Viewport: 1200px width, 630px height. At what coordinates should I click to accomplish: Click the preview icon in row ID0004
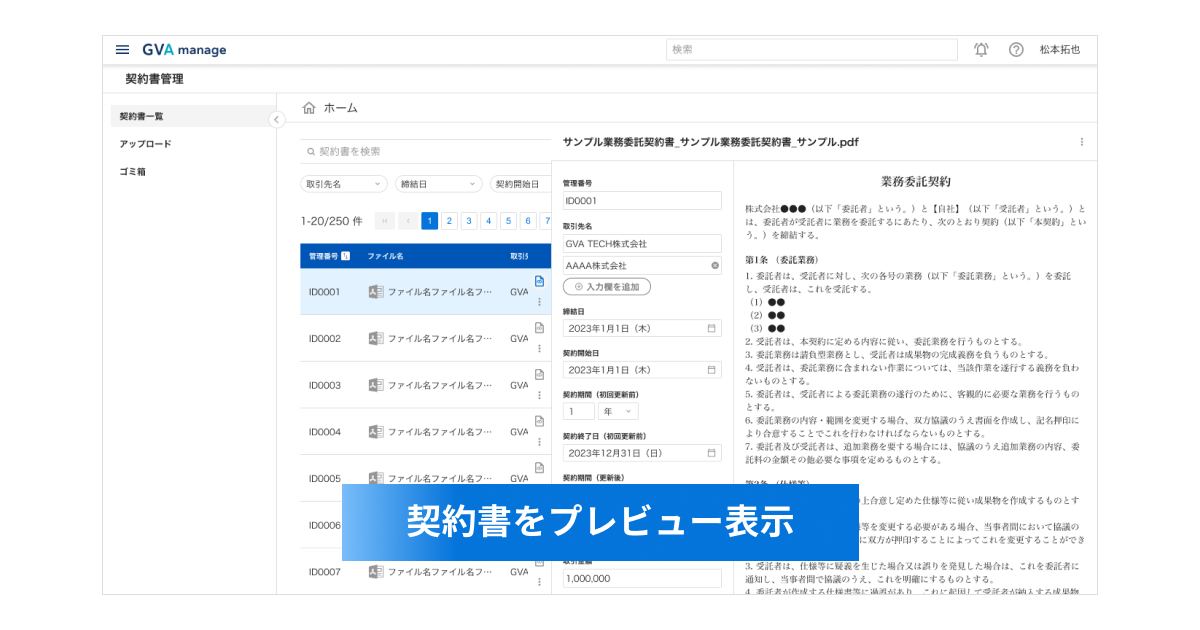[x=539, y=421]
